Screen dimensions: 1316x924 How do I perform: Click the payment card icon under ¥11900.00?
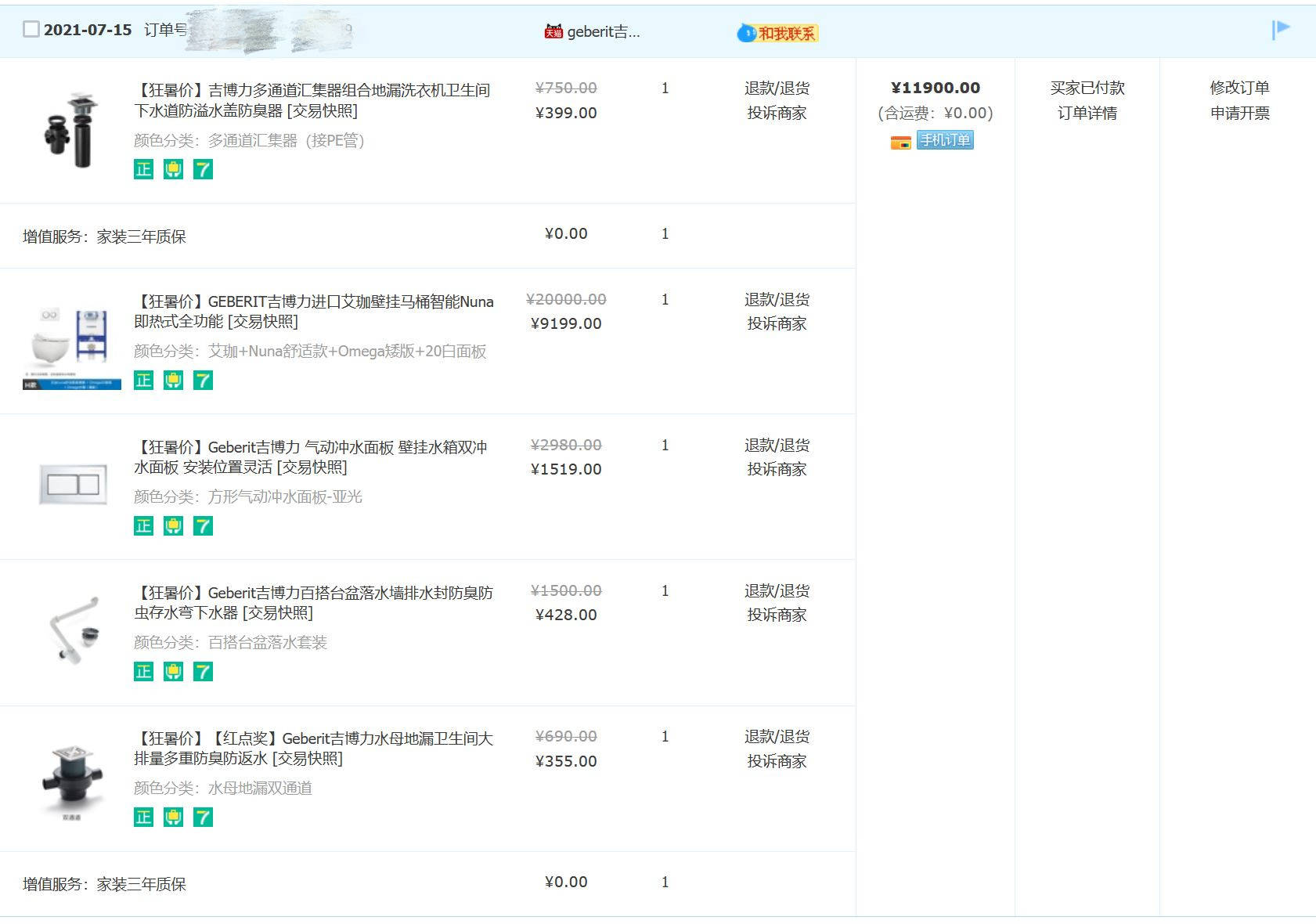tap(900, 142)
